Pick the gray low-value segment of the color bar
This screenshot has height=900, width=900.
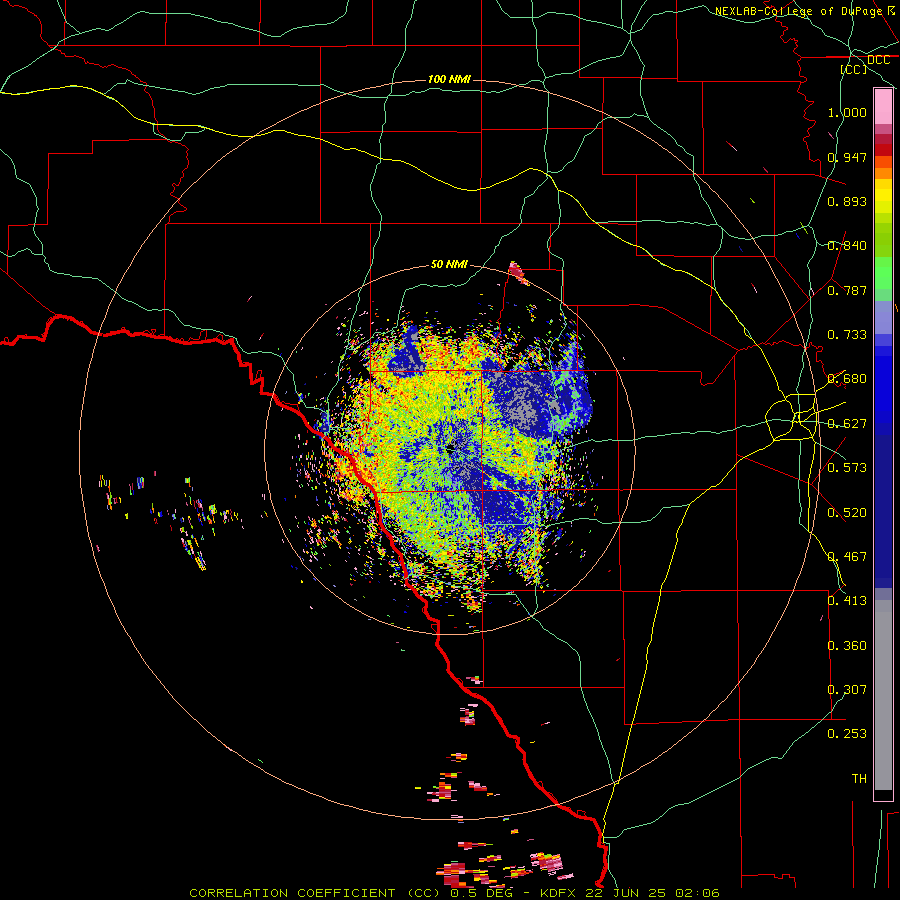[x=883, y=695]
